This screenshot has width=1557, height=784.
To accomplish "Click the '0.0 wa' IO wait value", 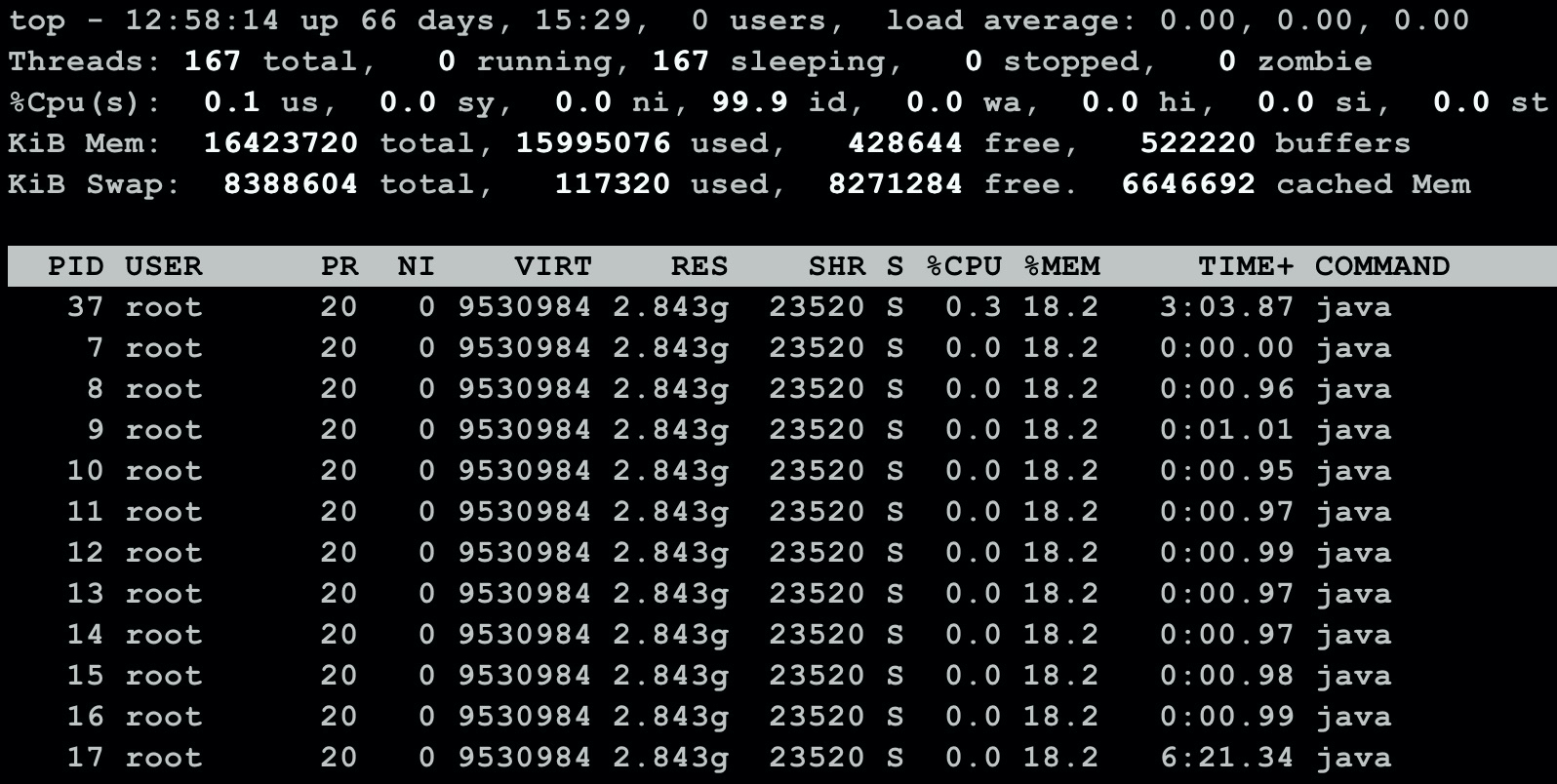I will click(x=964, y=102).
